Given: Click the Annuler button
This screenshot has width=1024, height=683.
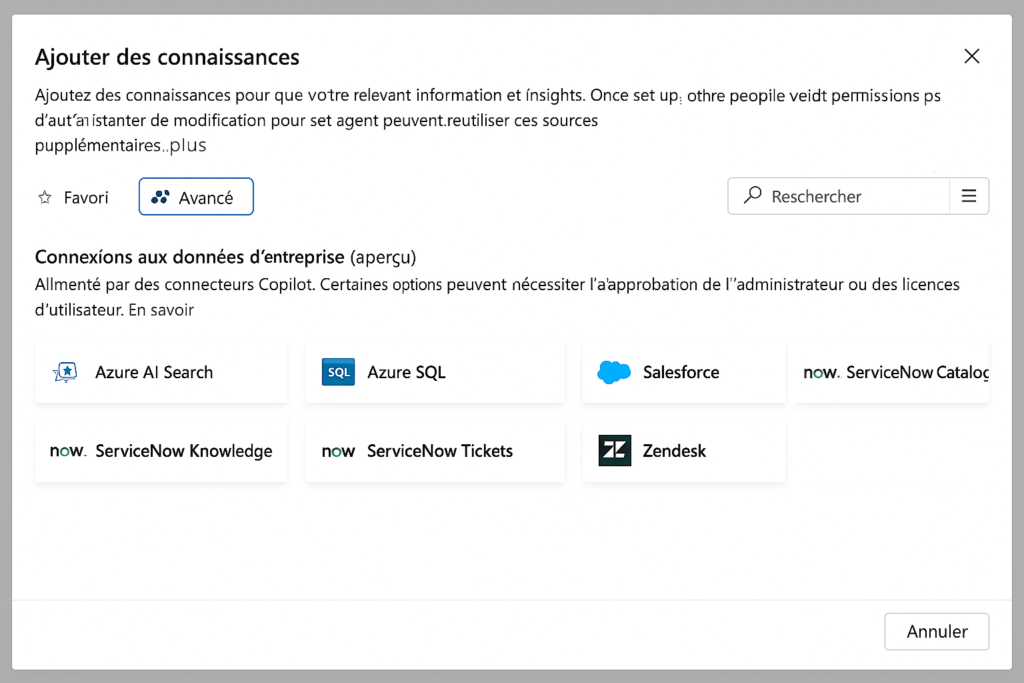Looking at the screenshot, I should click(x=936, y=631).
